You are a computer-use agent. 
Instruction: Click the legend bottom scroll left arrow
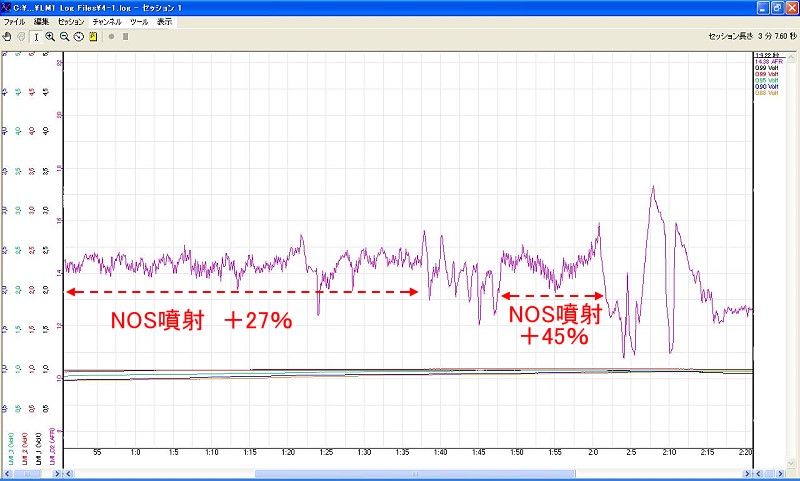[x=758, y=474]
